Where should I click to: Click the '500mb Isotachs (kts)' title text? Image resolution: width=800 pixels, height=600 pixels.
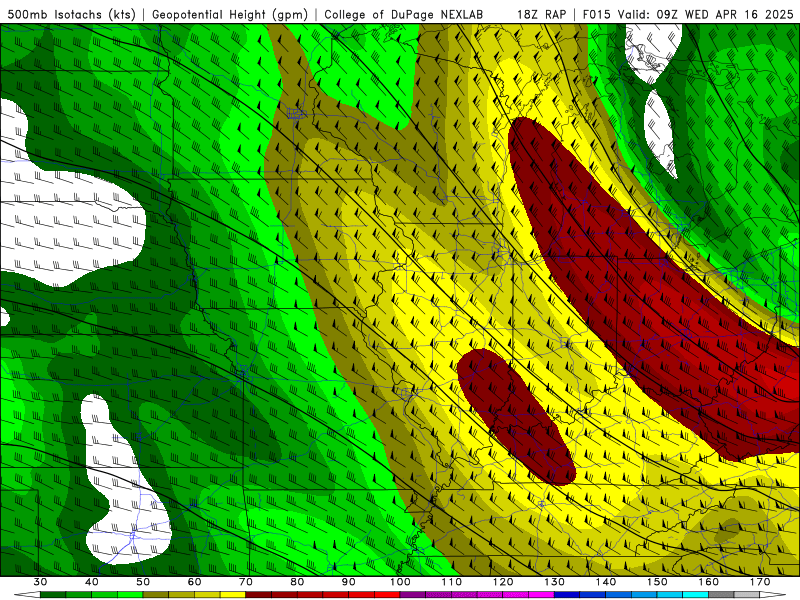click(71, 14)
